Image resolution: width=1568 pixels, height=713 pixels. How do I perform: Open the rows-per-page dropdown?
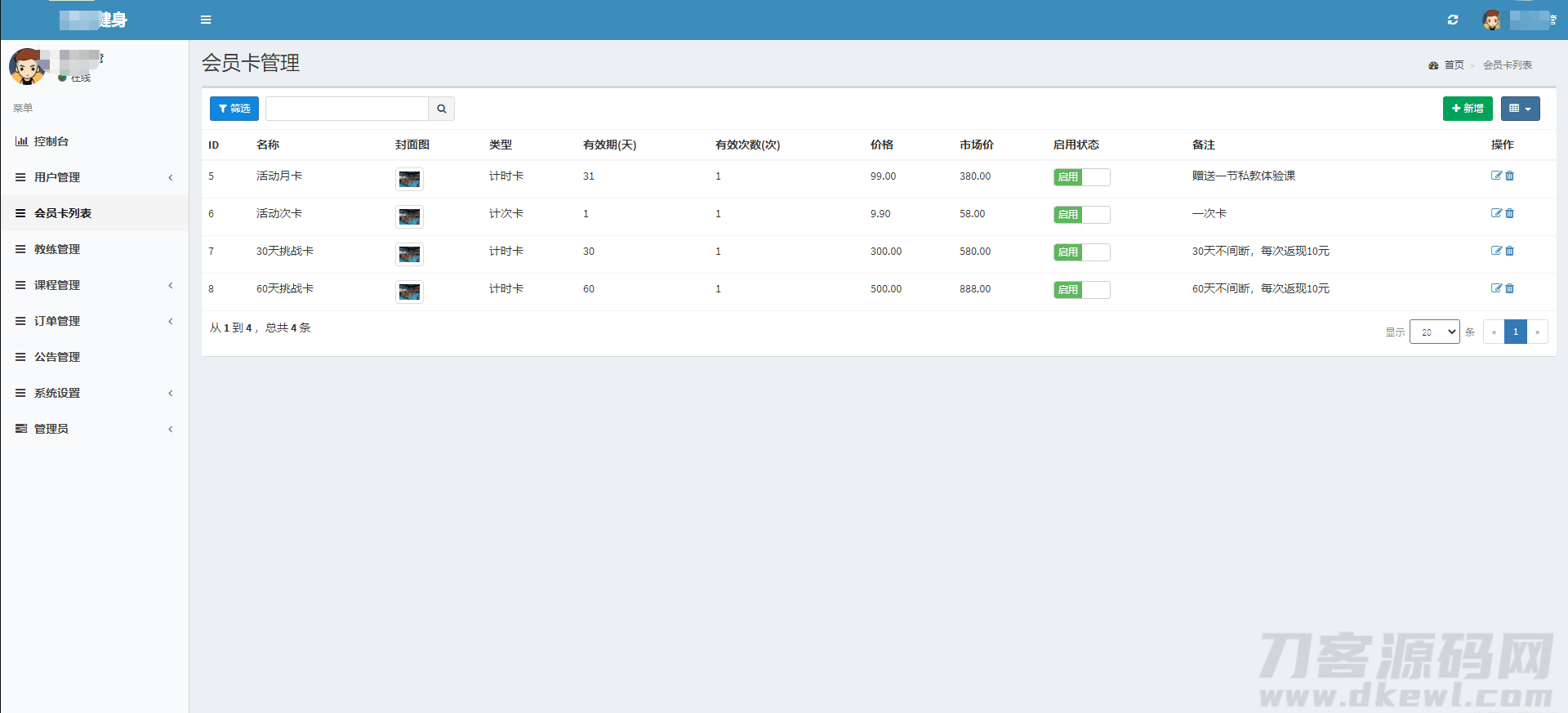coord(1434,332)
